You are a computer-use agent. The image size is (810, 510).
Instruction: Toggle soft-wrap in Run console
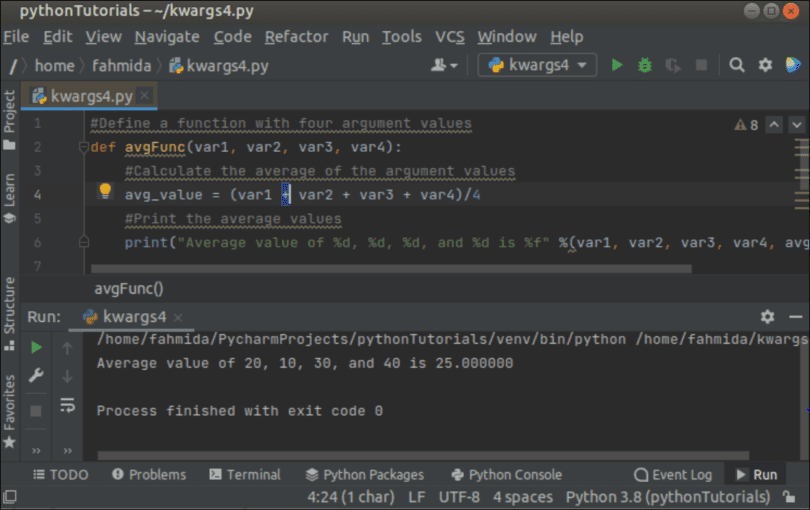tap(68, 405)
